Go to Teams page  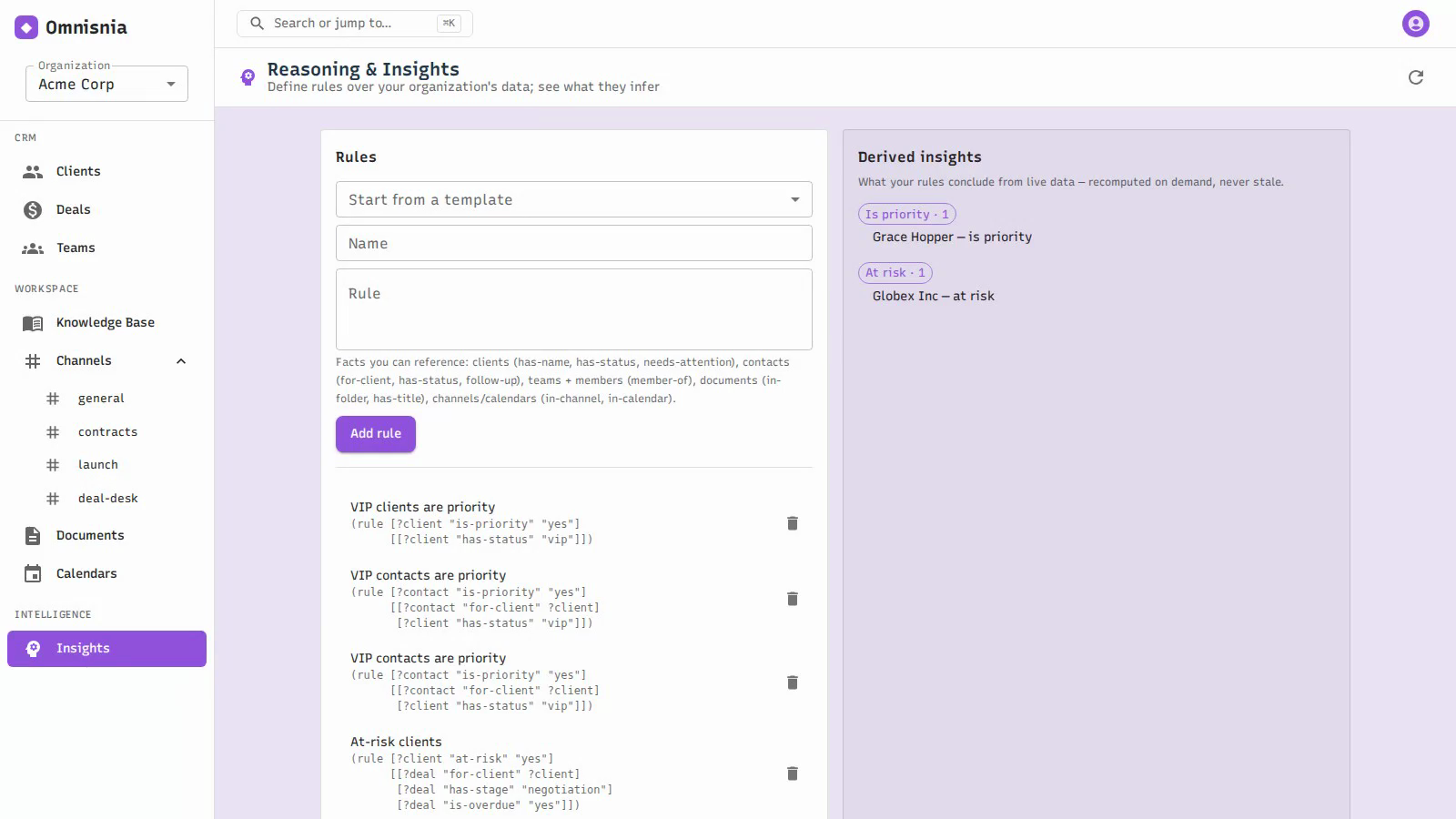coord(106,248)
